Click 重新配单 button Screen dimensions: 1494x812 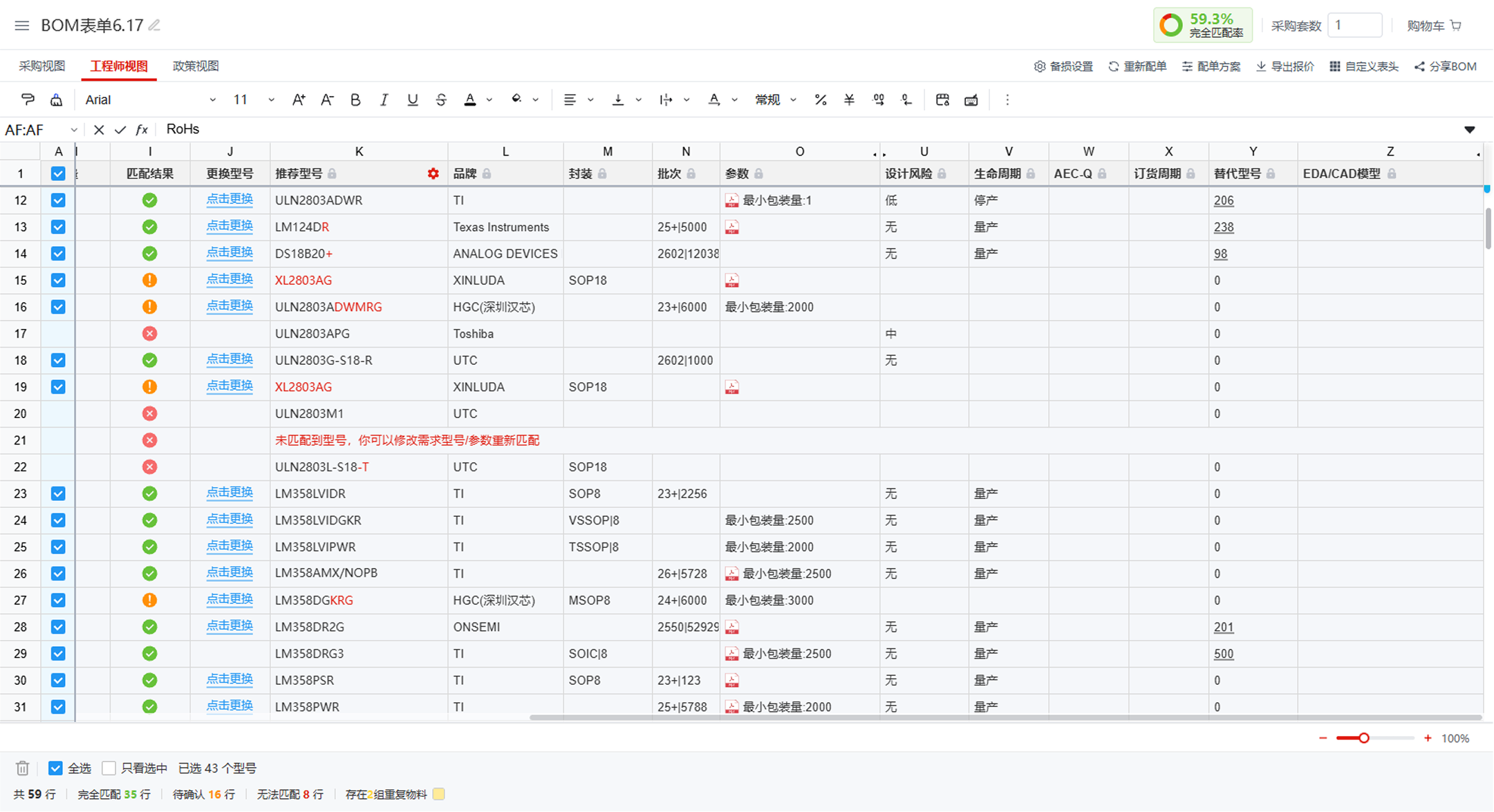[x=1137, y=66]
